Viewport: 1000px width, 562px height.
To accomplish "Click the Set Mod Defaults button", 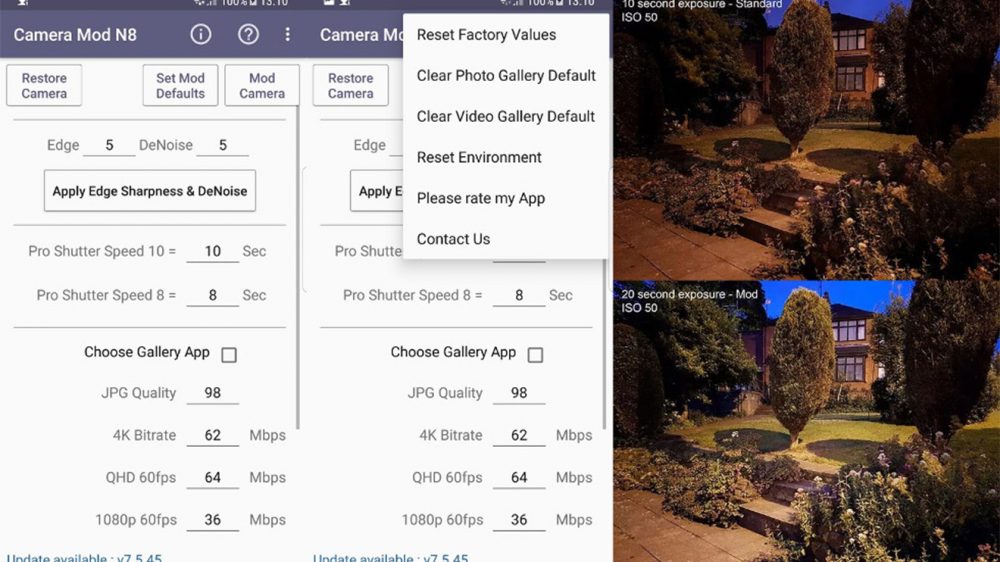I will tap(180, 85).
